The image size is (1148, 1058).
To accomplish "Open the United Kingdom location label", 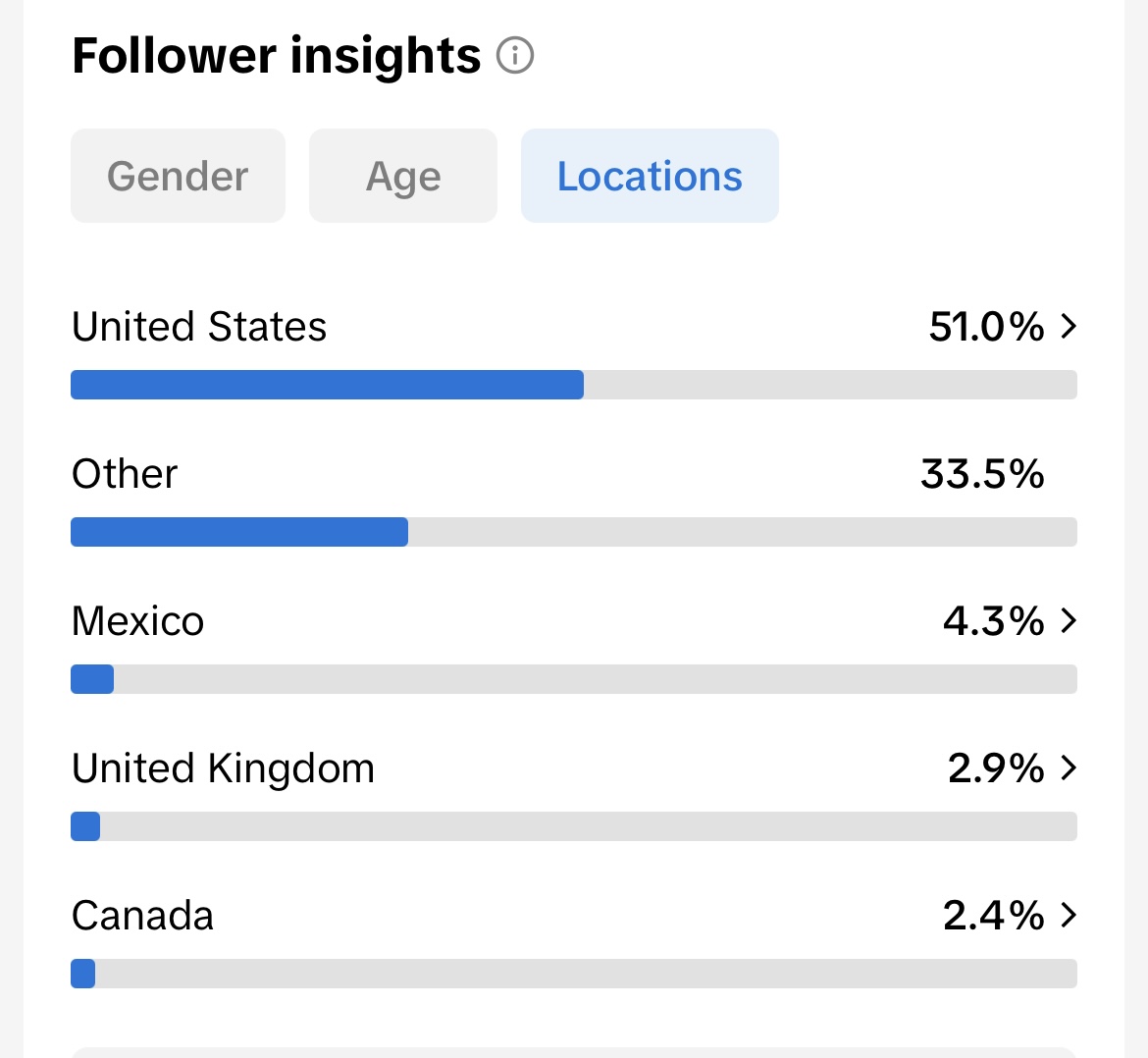I will click(224, 768).
